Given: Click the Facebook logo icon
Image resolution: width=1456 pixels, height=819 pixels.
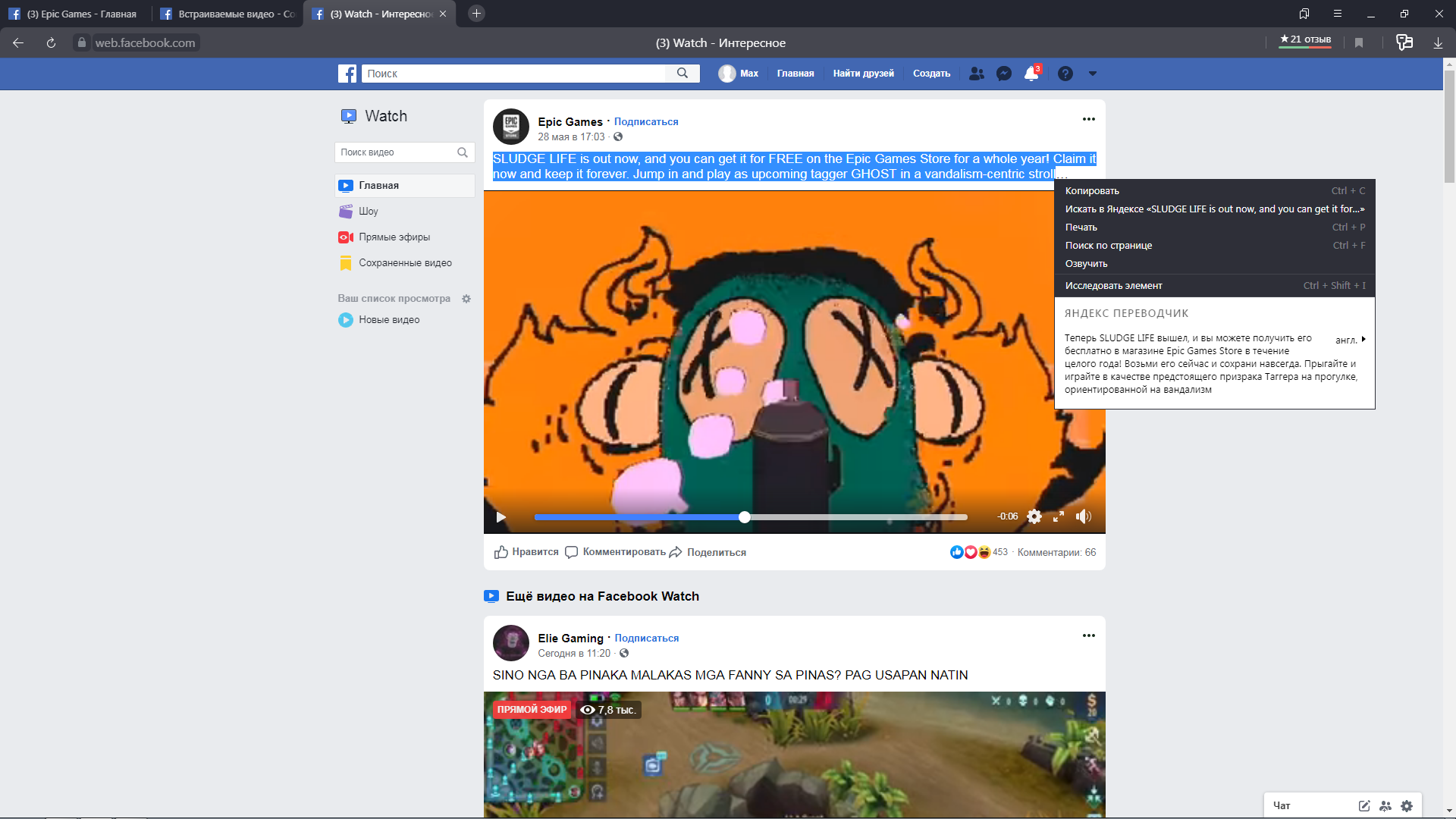Looking at the screenshot, I should (347, 74).
